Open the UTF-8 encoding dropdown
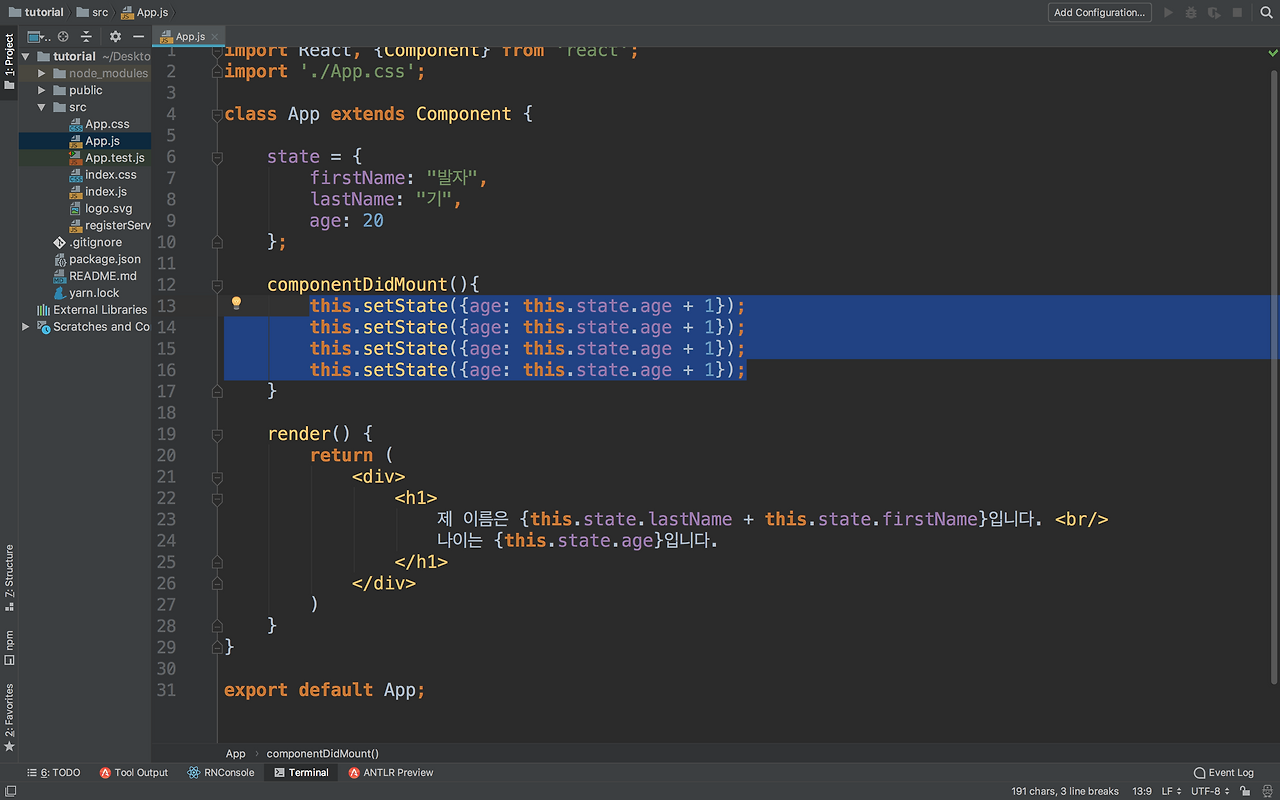Screen dimensions: 1280x800 1210,791
